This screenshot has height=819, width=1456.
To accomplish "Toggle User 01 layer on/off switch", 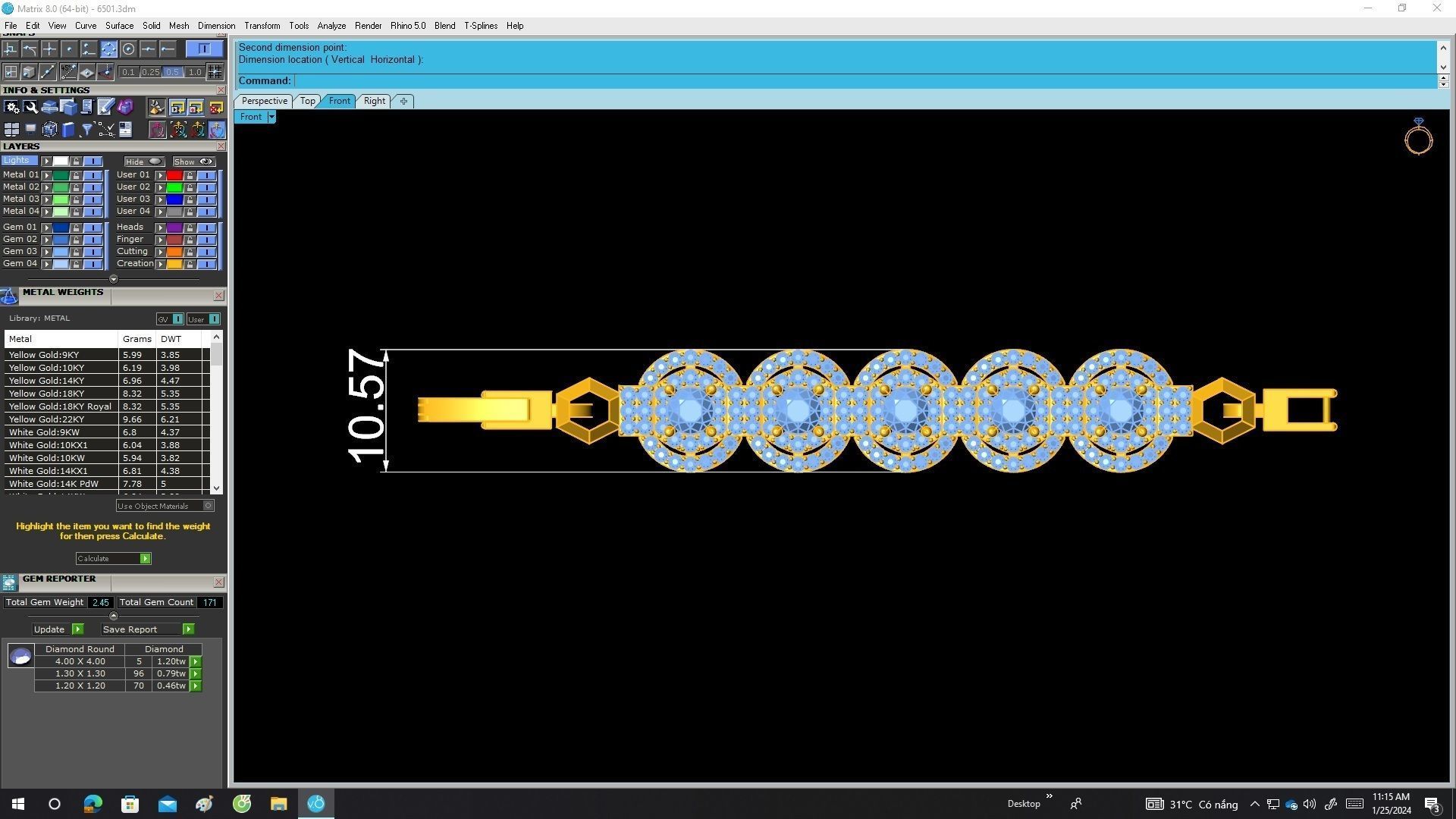I will 207,175.
